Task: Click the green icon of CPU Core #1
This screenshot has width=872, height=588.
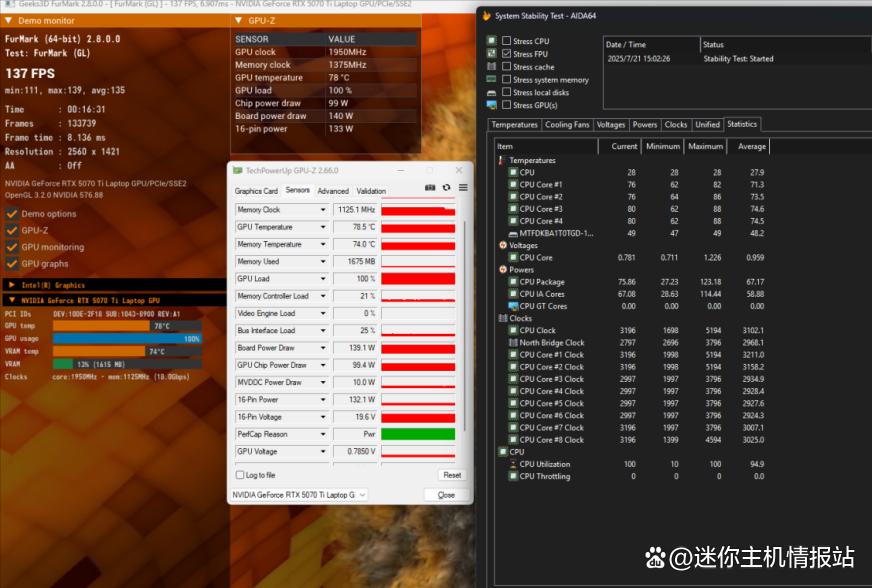Action: click(513, 185)
